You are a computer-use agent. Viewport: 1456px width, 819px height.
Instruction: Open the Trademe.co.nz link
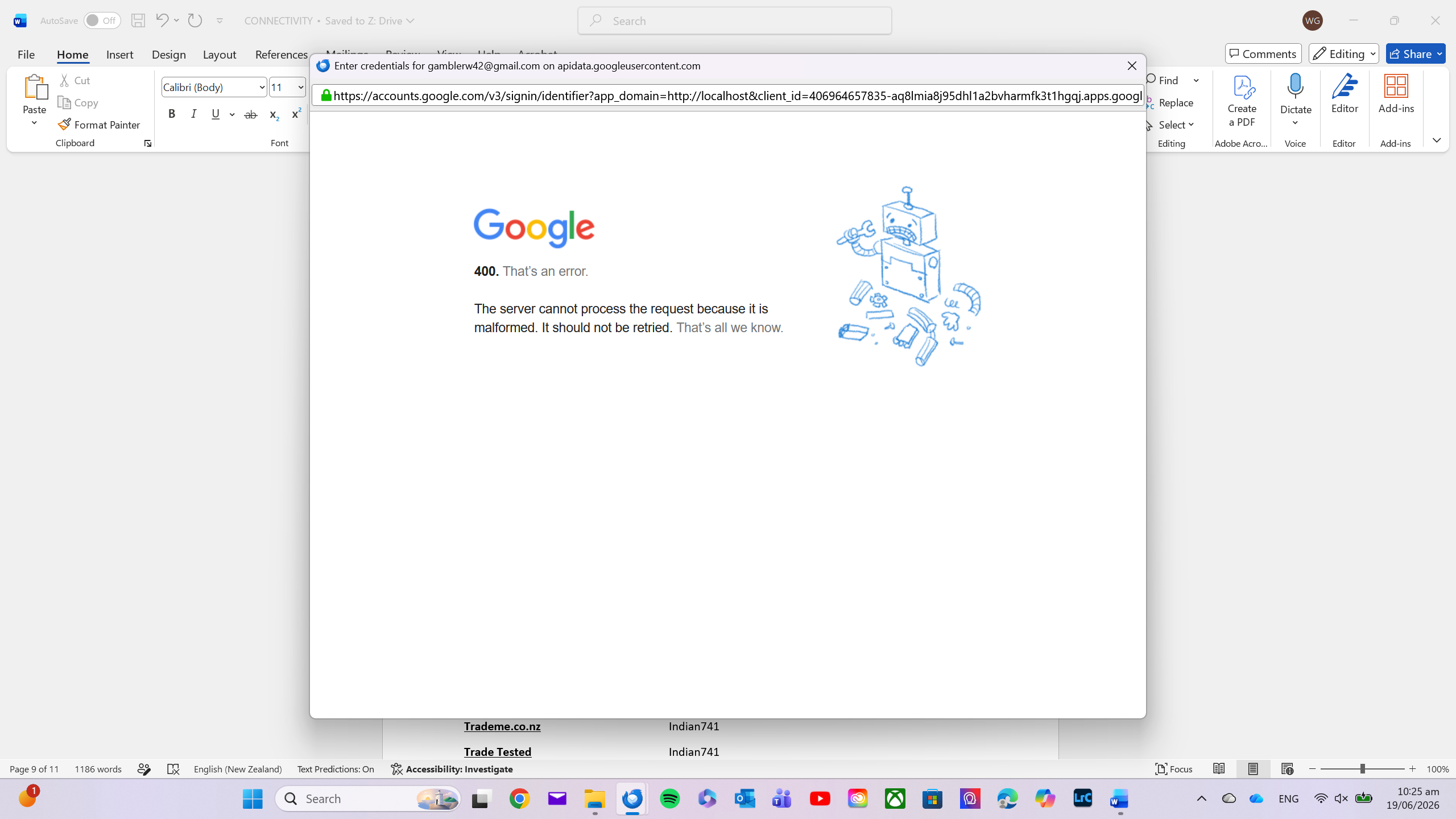pos(502,726)
